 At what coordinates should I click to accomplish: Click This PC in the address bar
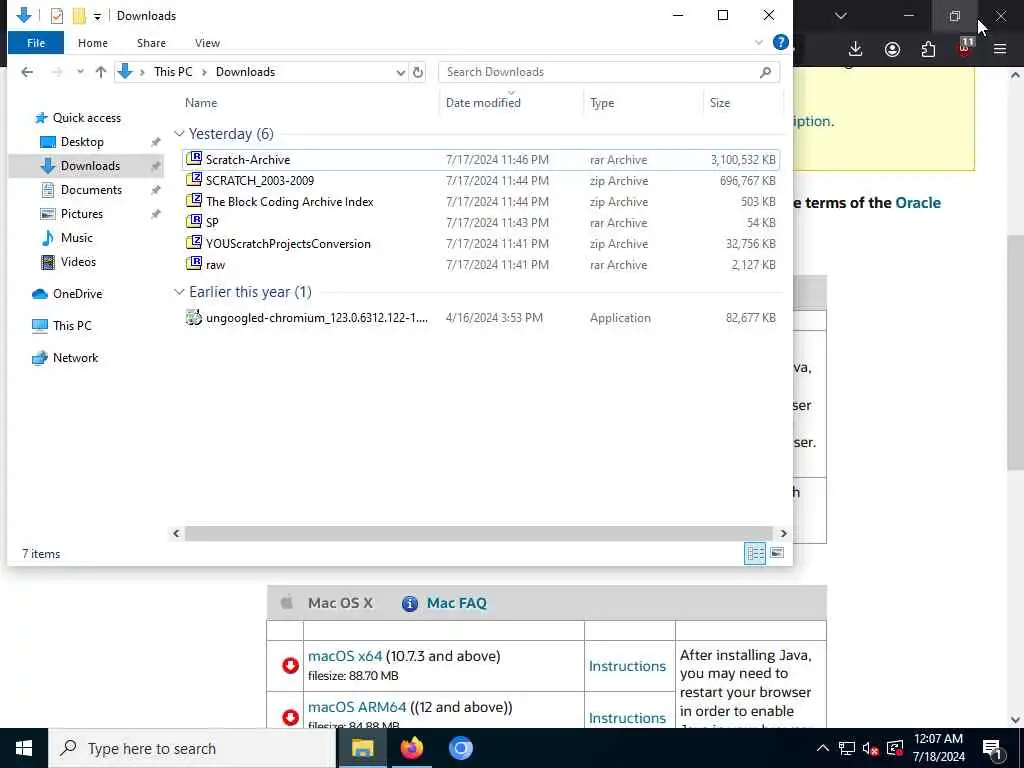(173, 72)
